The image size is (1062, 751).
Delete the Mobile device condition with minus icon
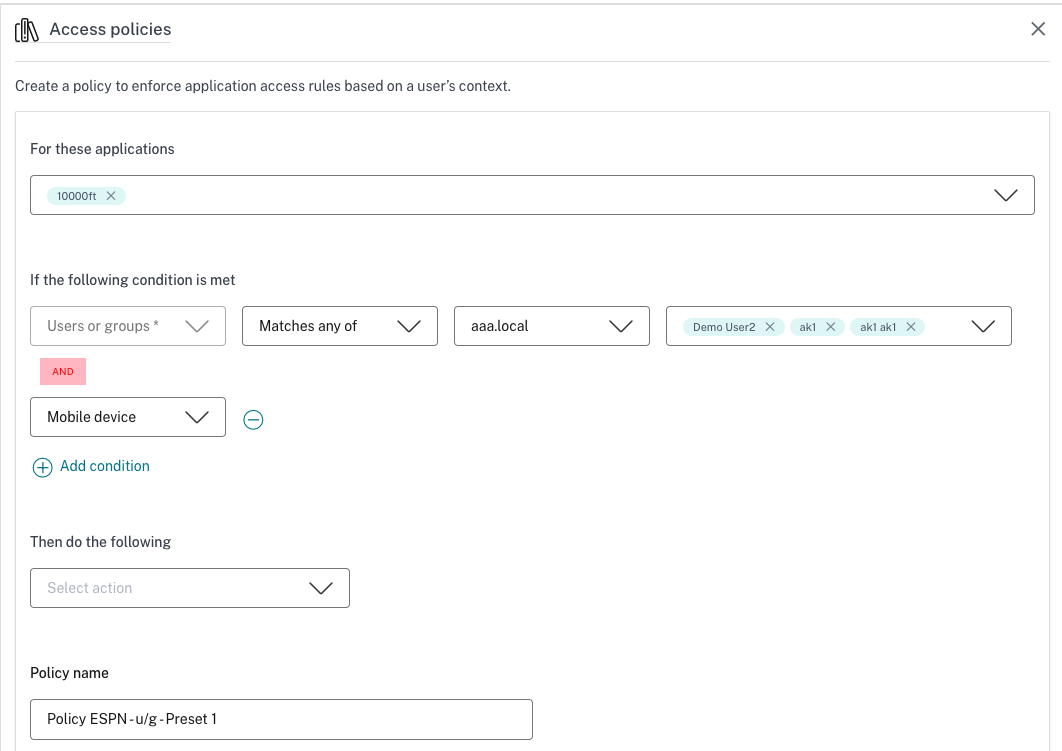click(254, 420)
